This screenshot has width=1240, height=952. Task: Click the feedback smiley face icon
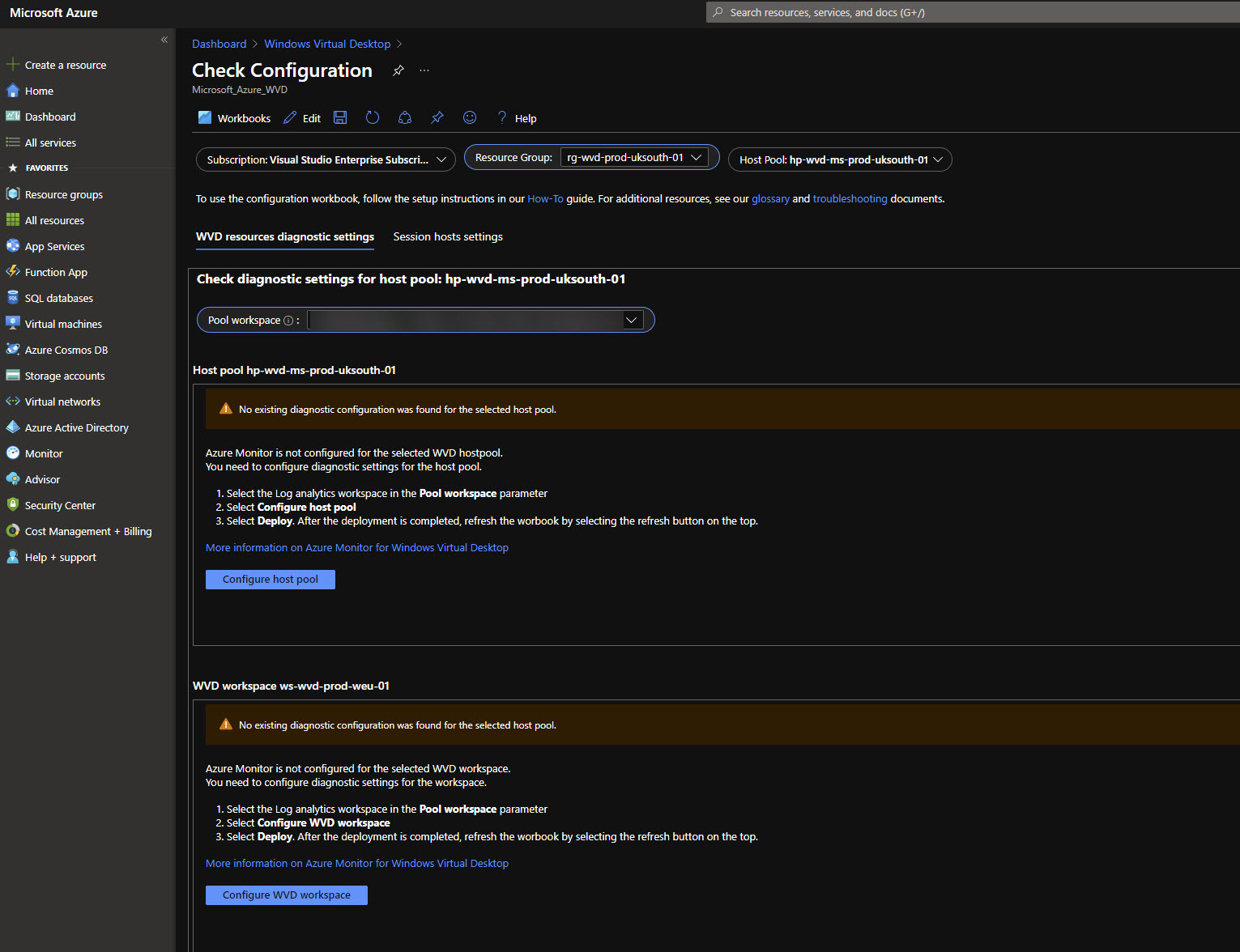(x=470, y=117)
